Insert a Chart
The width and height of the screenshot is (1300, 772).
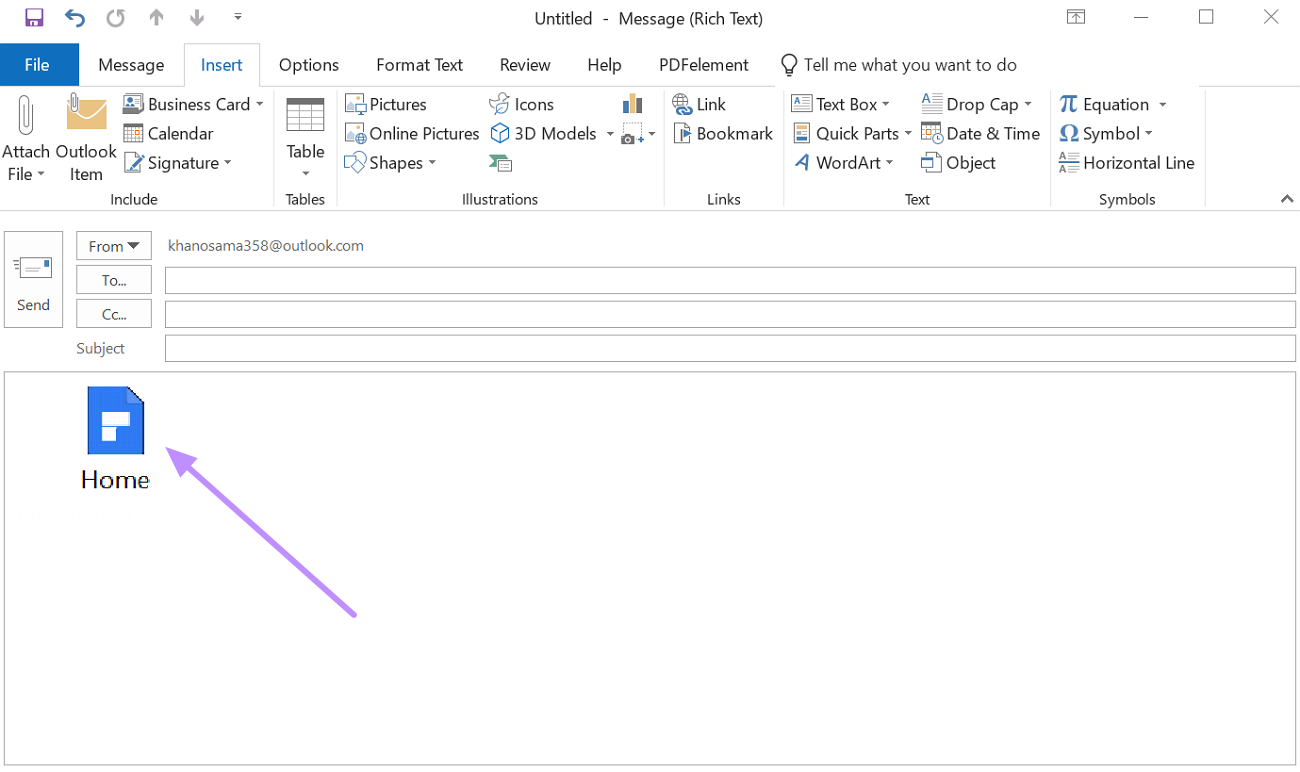point(632,104)
